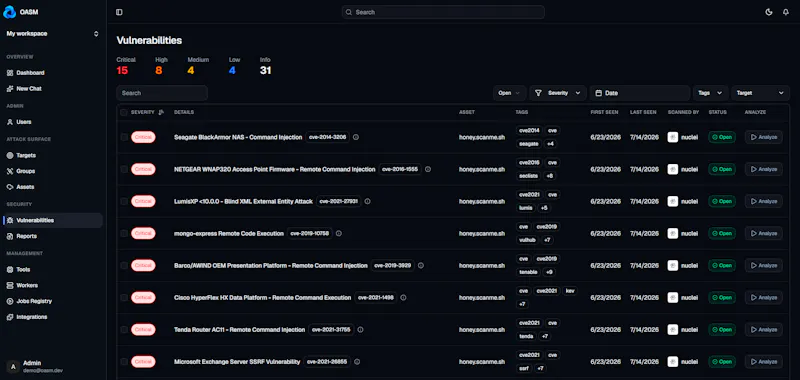The height and width of the screenshot is (380, 800).
Task: Open Tools in the sidebar
Action: click(53, 270)
